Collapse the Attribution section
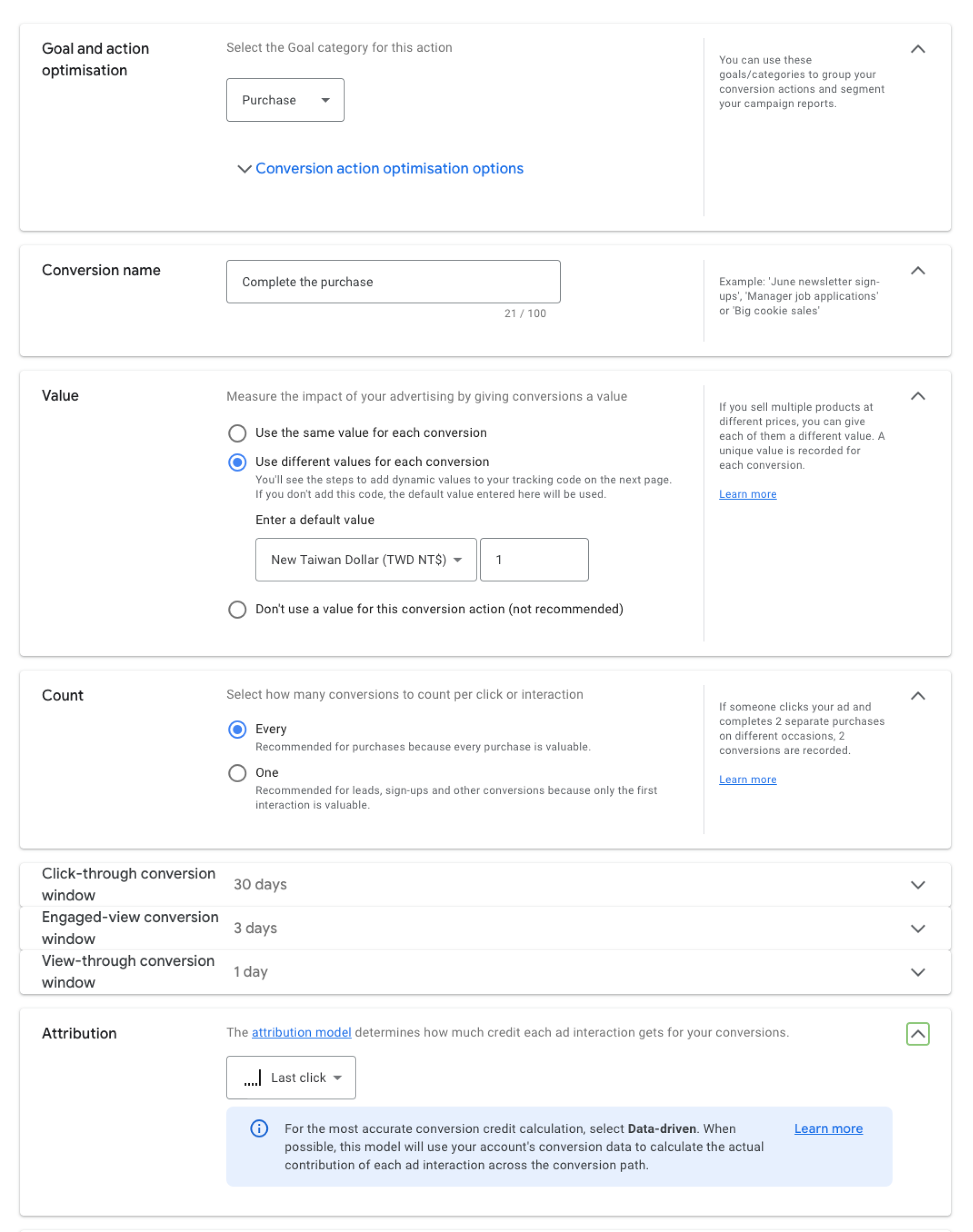This screenshot has width=973, height=1232. click(x=917, y=1034)
